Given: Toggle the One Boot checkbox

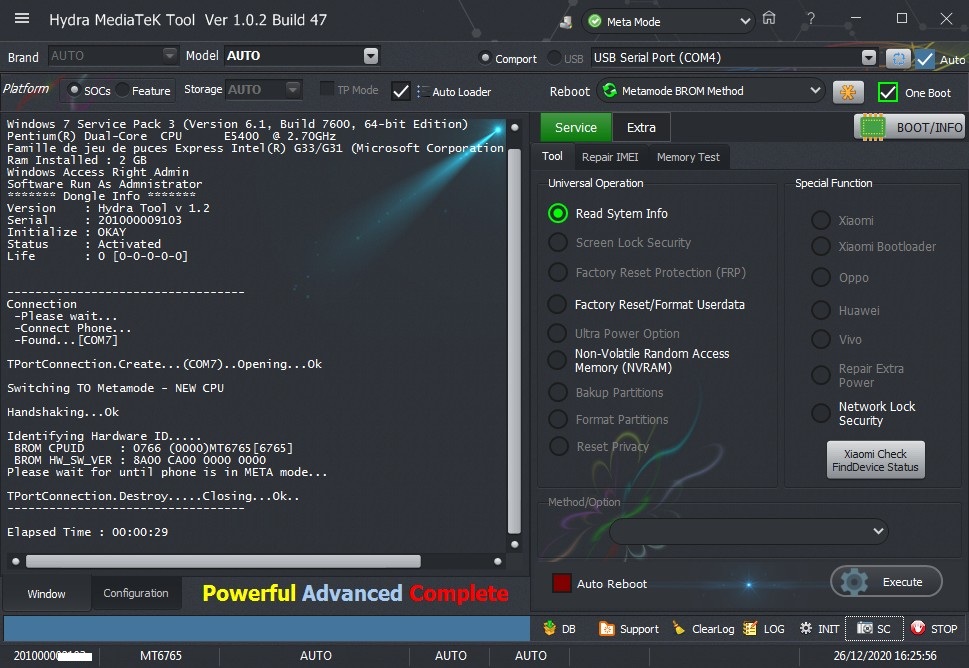Looking at the screenshot, I should click(x=887, y=93).
